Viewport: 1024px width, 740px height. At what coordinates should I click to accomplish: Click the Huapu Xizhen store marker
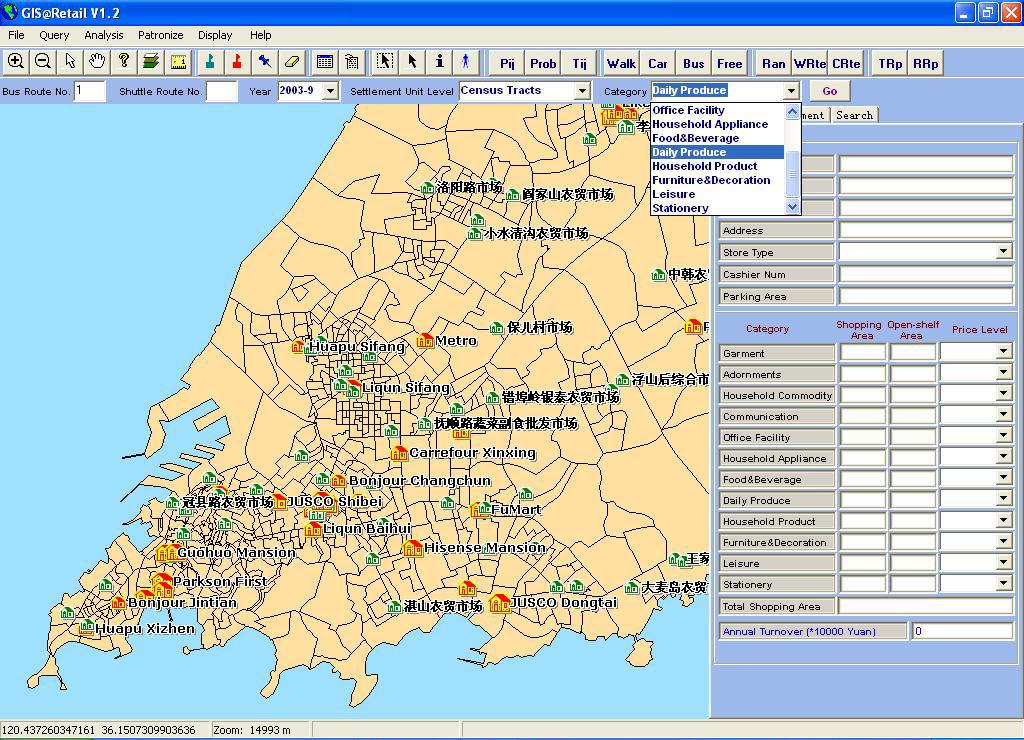86,628
